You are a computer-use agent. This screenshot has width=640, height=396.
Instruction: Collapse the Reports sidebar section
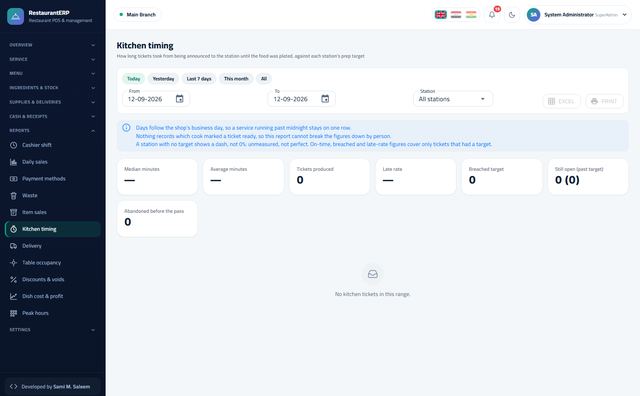tap(52, 131)
